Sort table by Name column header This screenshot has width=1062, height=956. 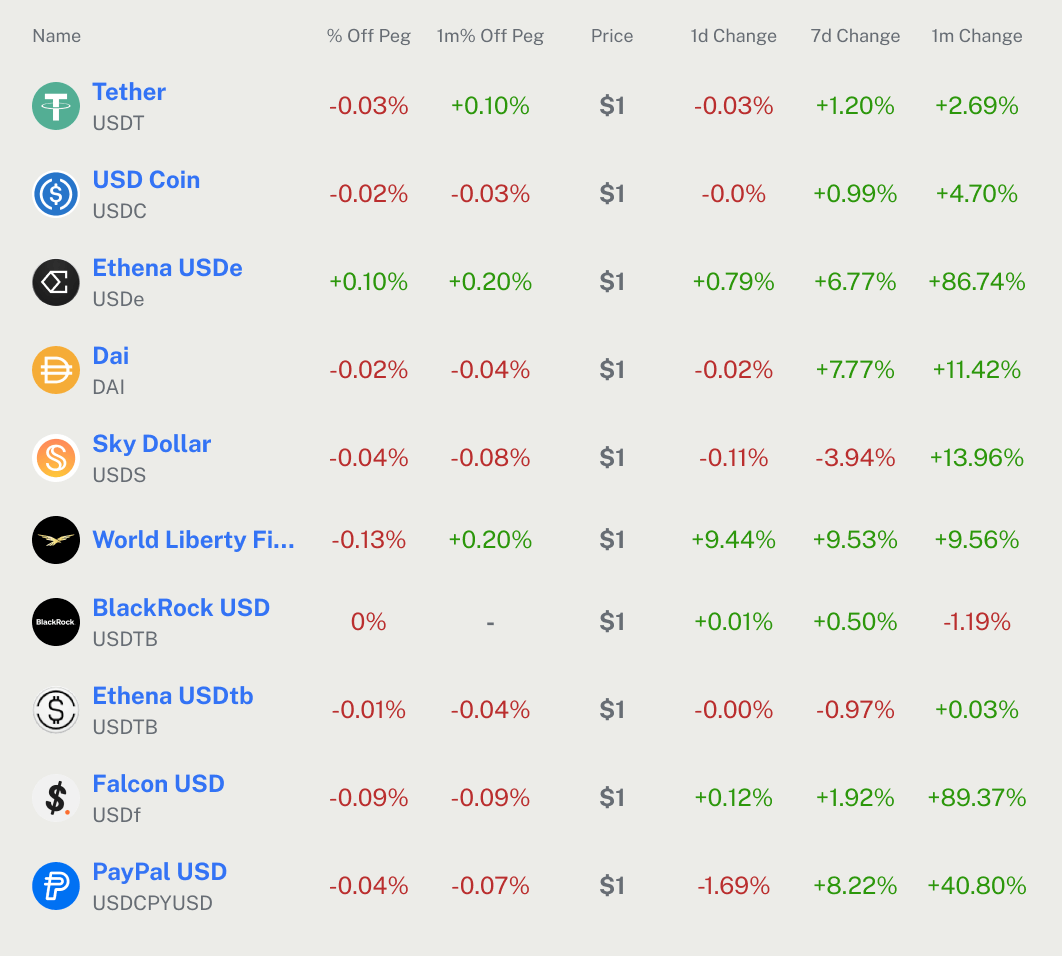[x=56, y=36]
